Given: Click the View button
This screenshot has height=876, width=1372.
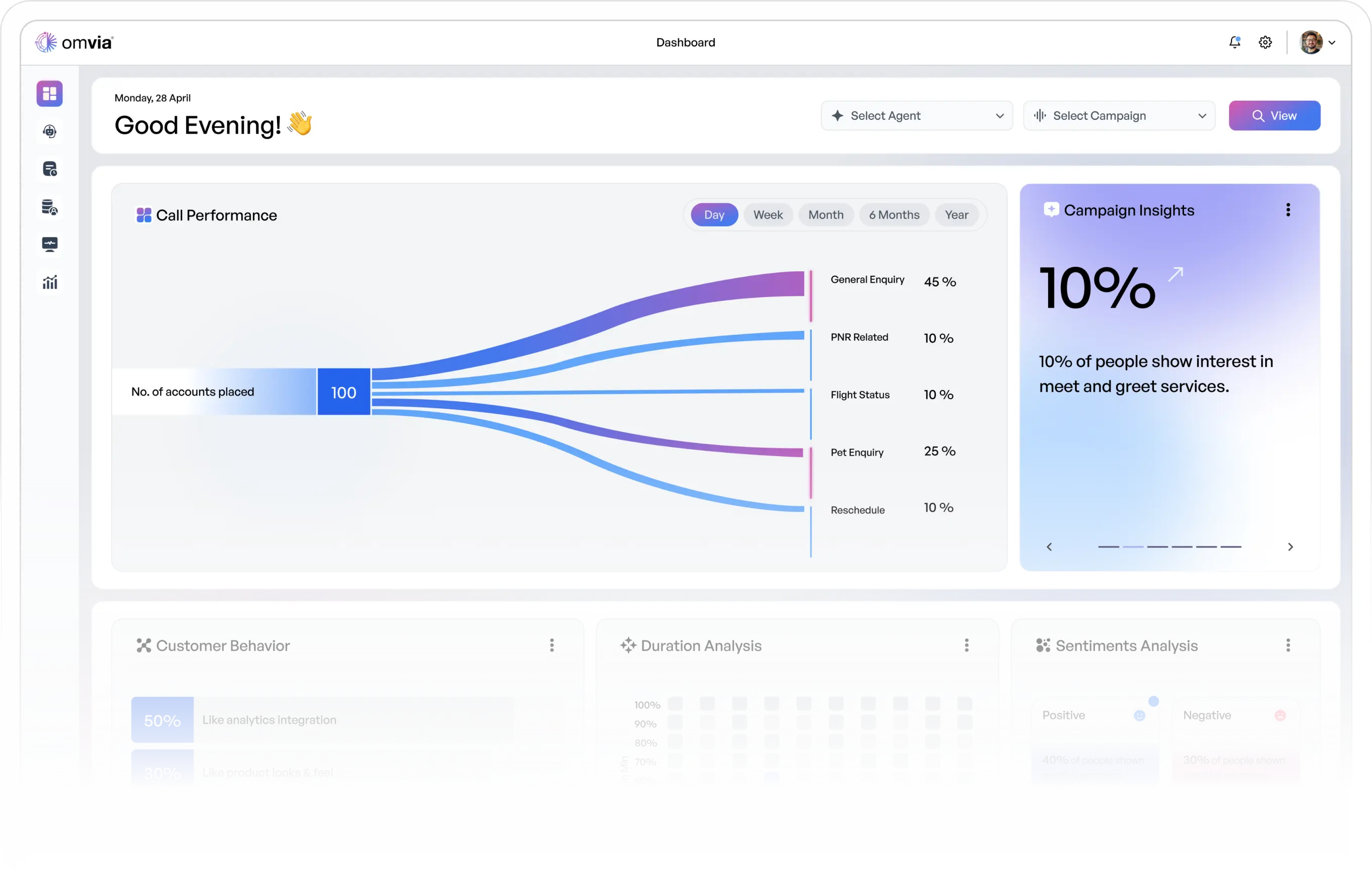Looking at the screenshot, I should (1274, 116).
